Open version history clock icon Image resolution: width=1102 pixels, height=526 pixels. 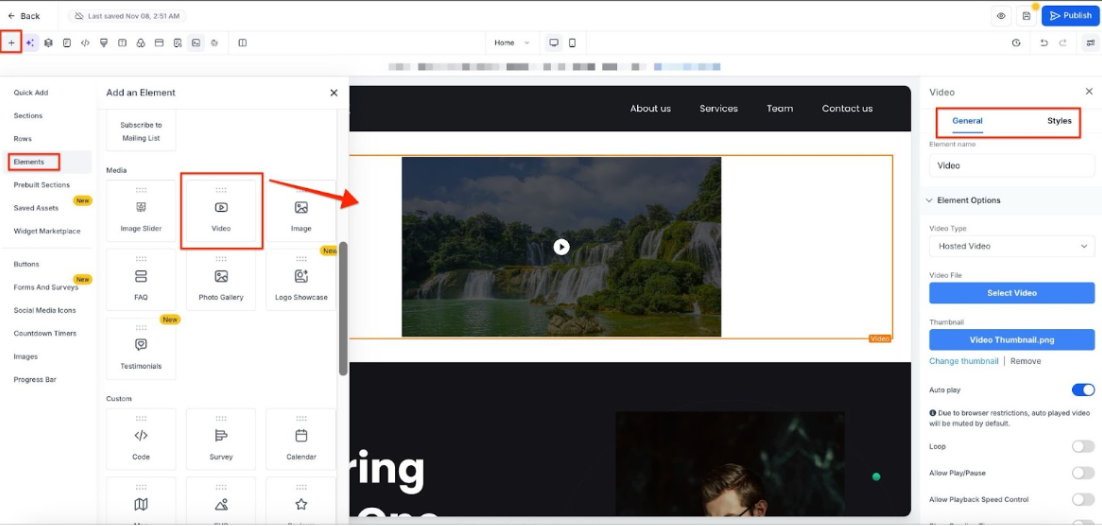point(1016,43)
